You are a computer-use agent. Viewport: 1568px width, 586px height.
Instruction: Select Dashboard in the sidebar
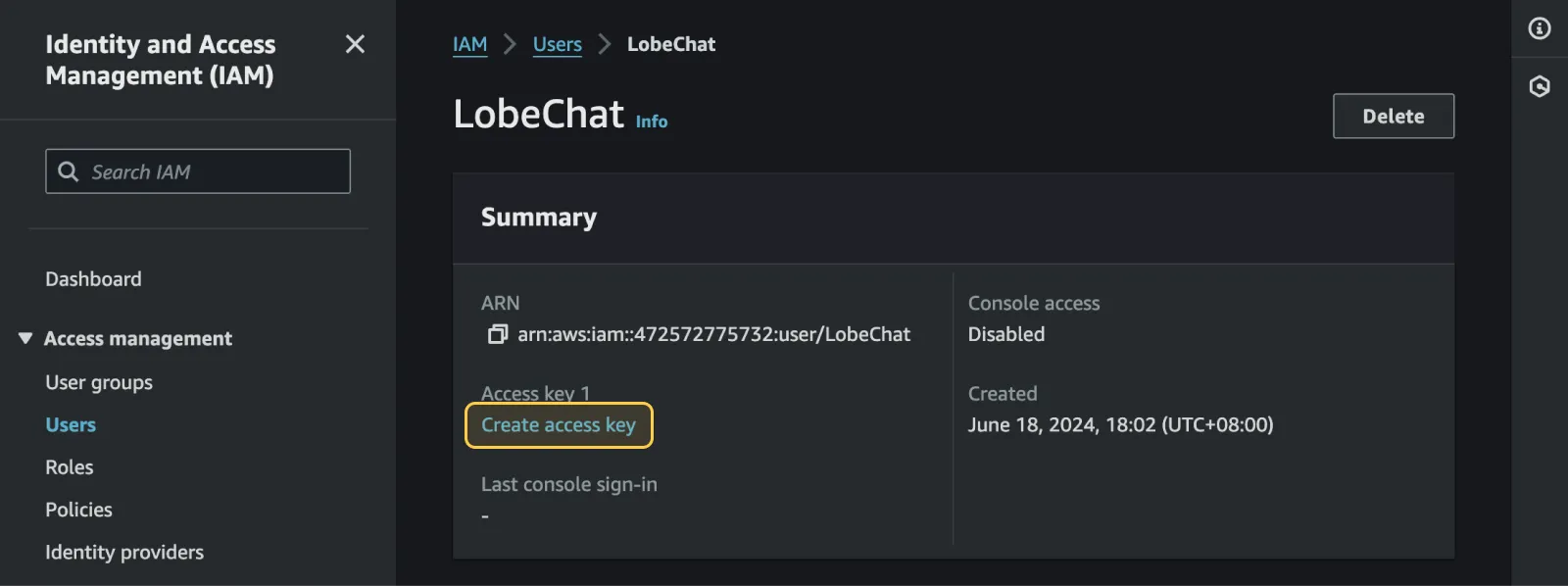point(93,278)
